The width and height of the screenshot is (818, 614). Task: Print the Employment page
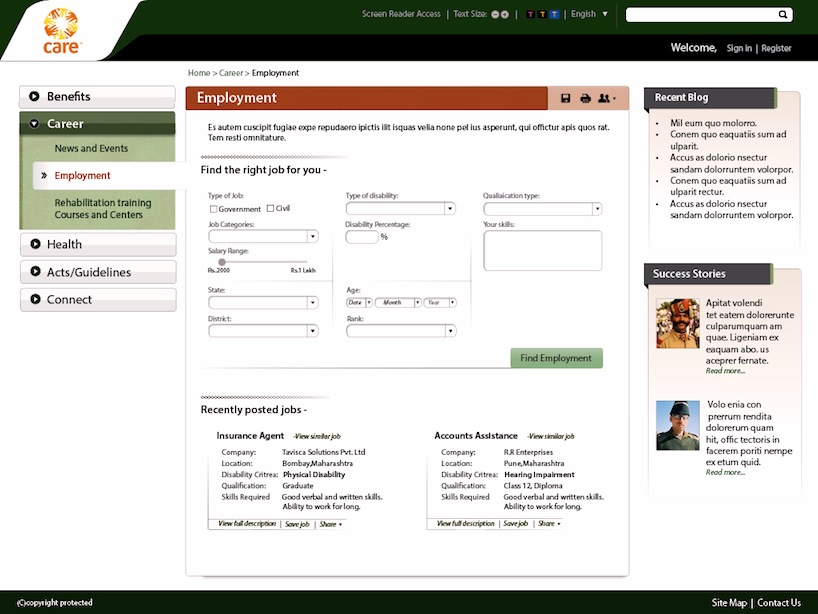pyautogui.click(x=585, y=97)
